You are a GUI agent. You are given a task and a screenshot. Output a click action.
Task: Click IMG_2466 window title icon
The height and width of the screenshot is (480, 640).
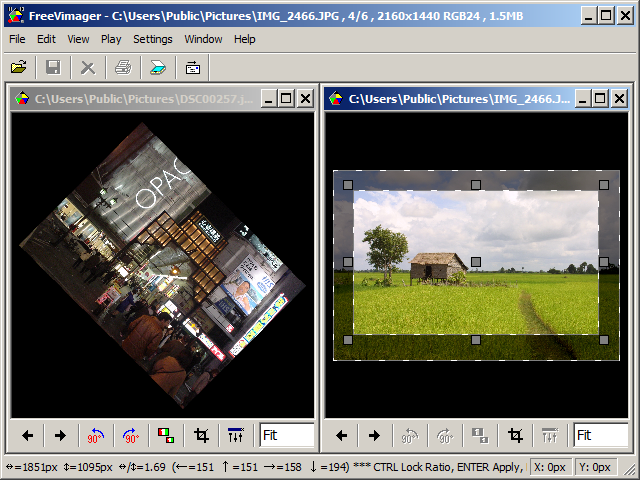(x=336, y=98)
